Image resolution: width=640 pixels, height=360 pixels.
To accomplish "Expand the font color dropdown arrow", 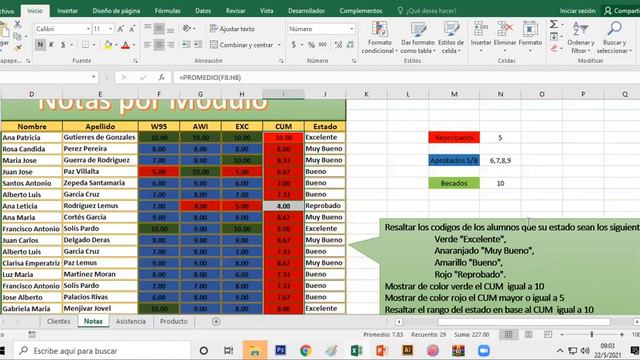I will [x=134, y=44].
